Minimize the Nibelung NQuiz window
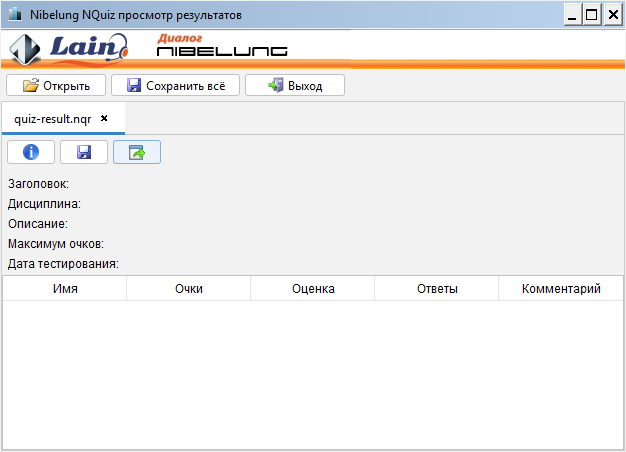Screen dimensions: 626x452 click(573, 15)
